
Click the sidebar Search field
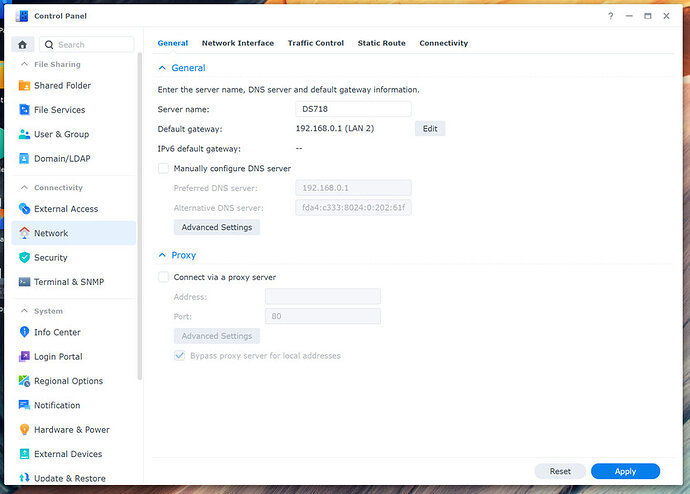click(87, 44)
